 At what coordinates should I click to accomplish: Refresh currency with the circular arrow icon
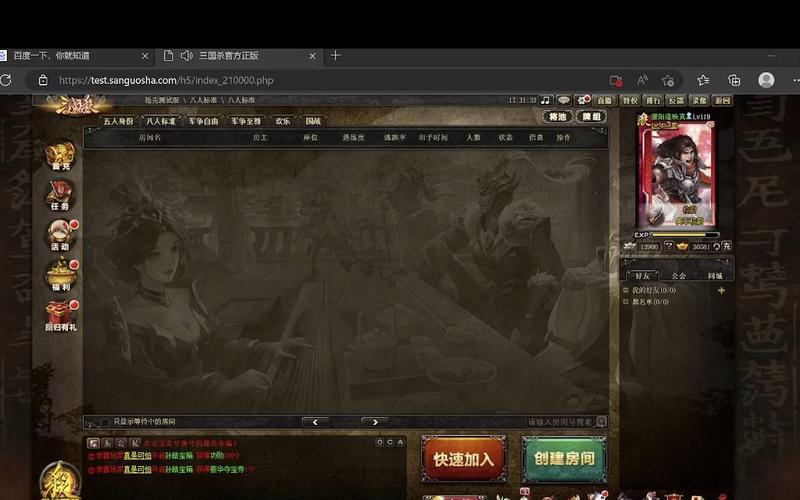point(716,246)
